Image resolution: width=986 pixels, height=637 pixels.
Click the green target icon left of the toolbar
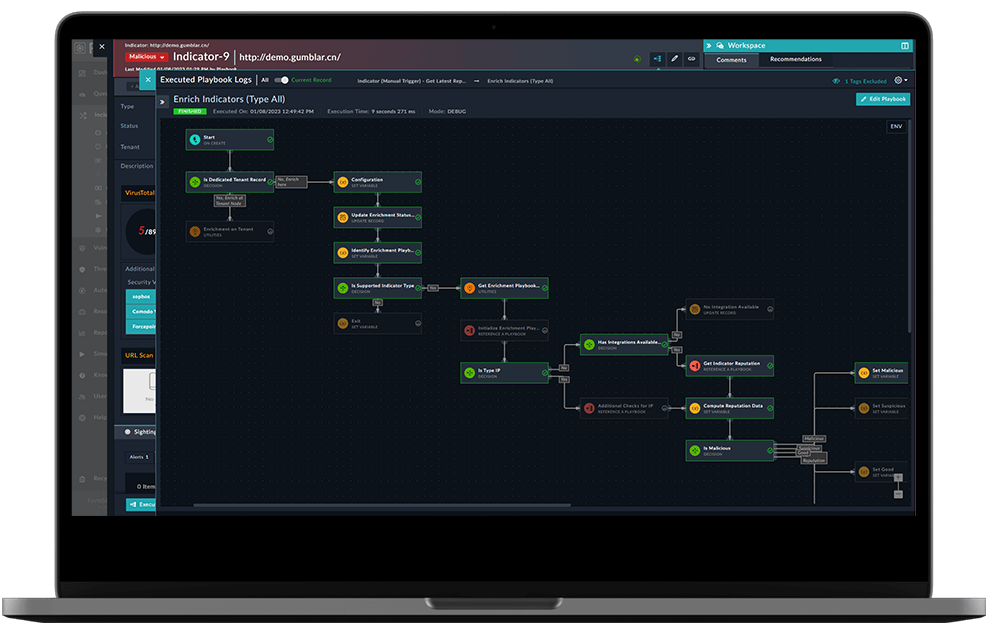(637, 60)
